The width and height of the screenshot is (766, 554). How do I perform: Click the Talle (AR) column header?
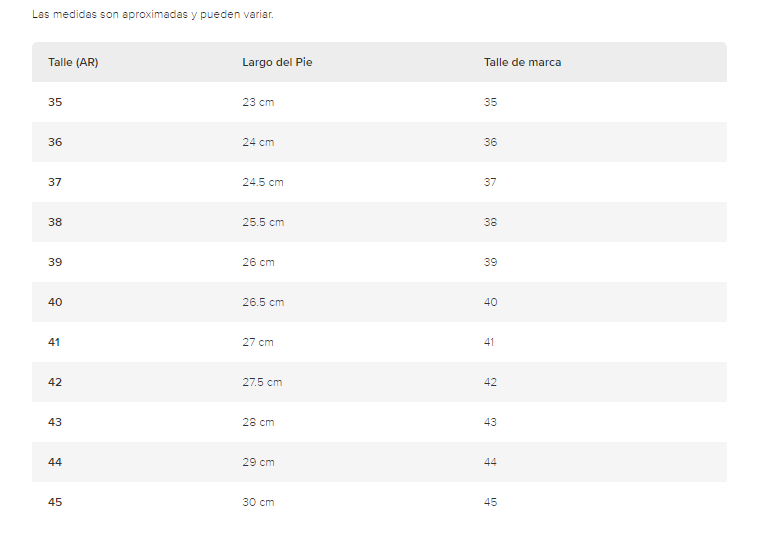click(73, 63)
